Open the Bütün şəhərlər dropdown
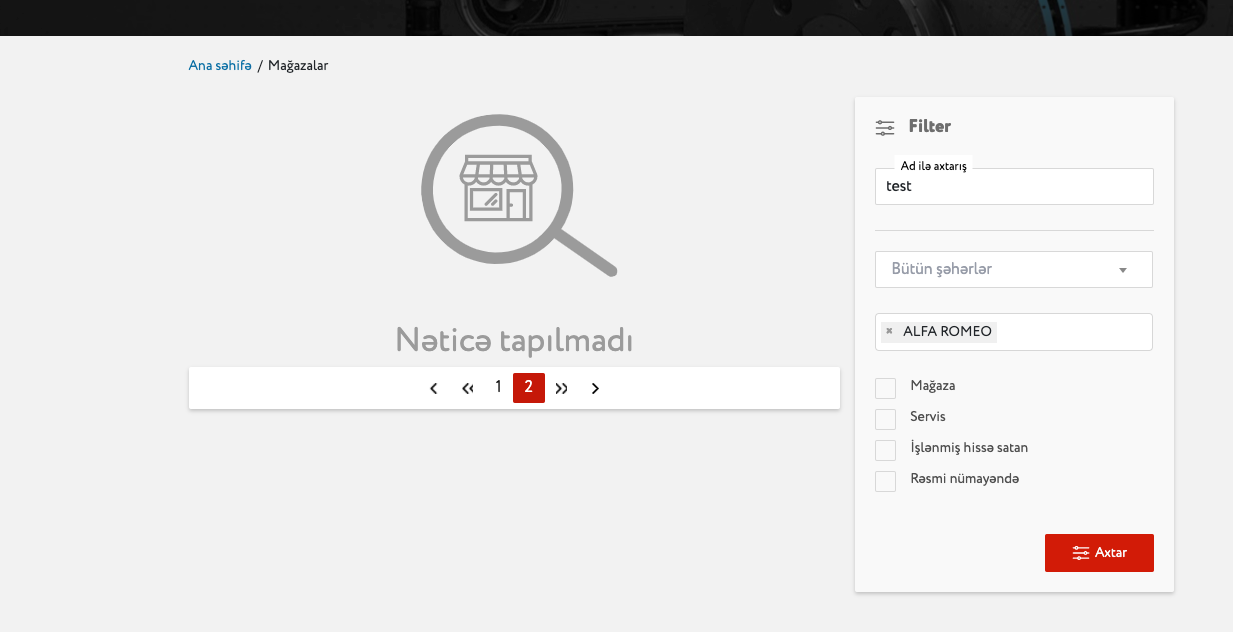This screenshot has height=632, width=1233. point(1000,270)
